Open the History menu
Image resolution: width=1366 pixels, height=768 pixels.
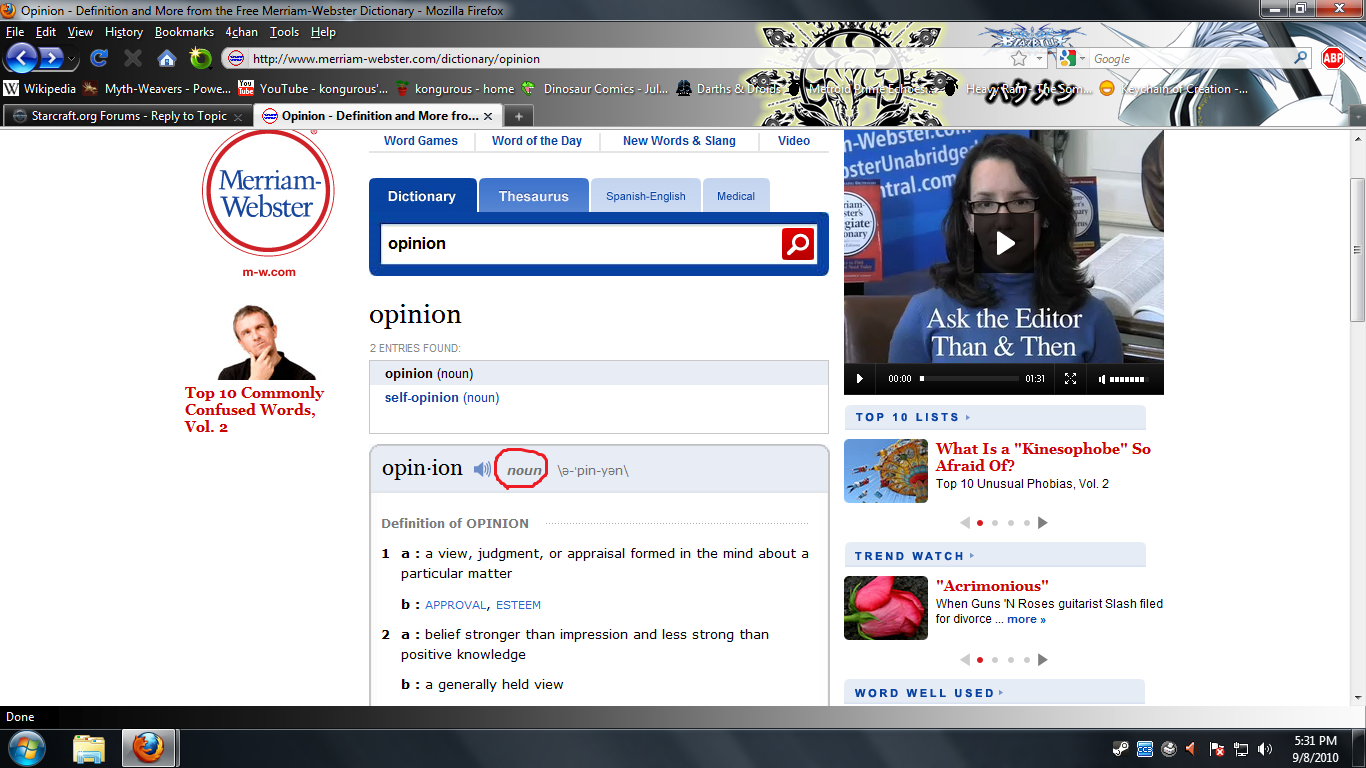(124, 32)
